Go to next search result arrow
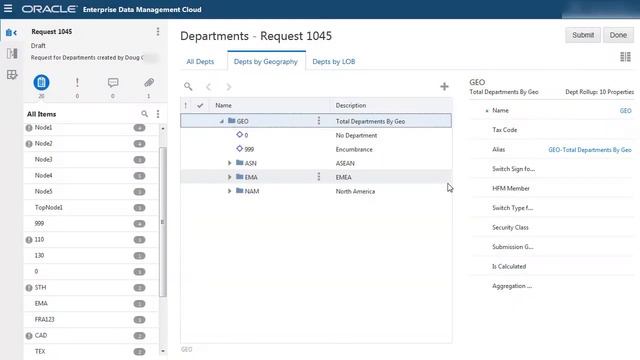 click(229, 87)
